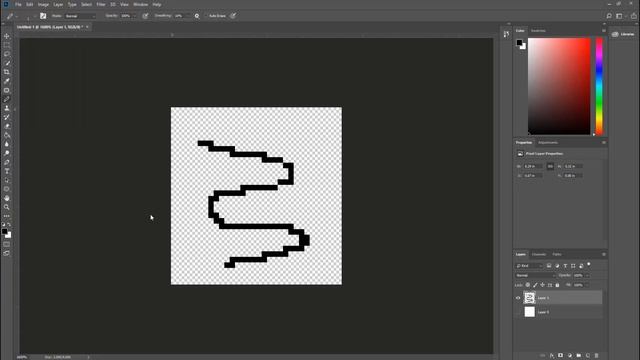
Task: Open the Photoshop search icon
Action: (609, 16)
